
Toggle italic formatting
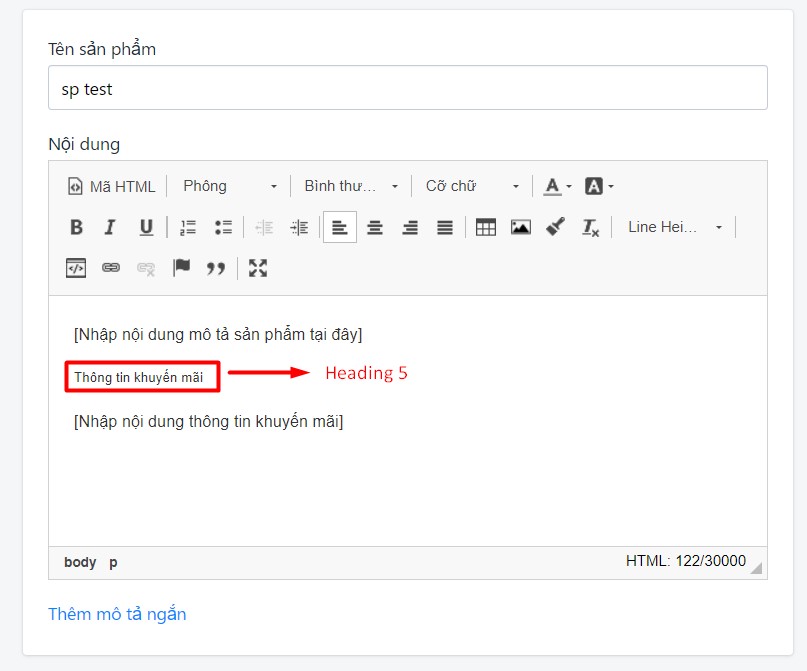pyautogui.click(x=110, y=227)
